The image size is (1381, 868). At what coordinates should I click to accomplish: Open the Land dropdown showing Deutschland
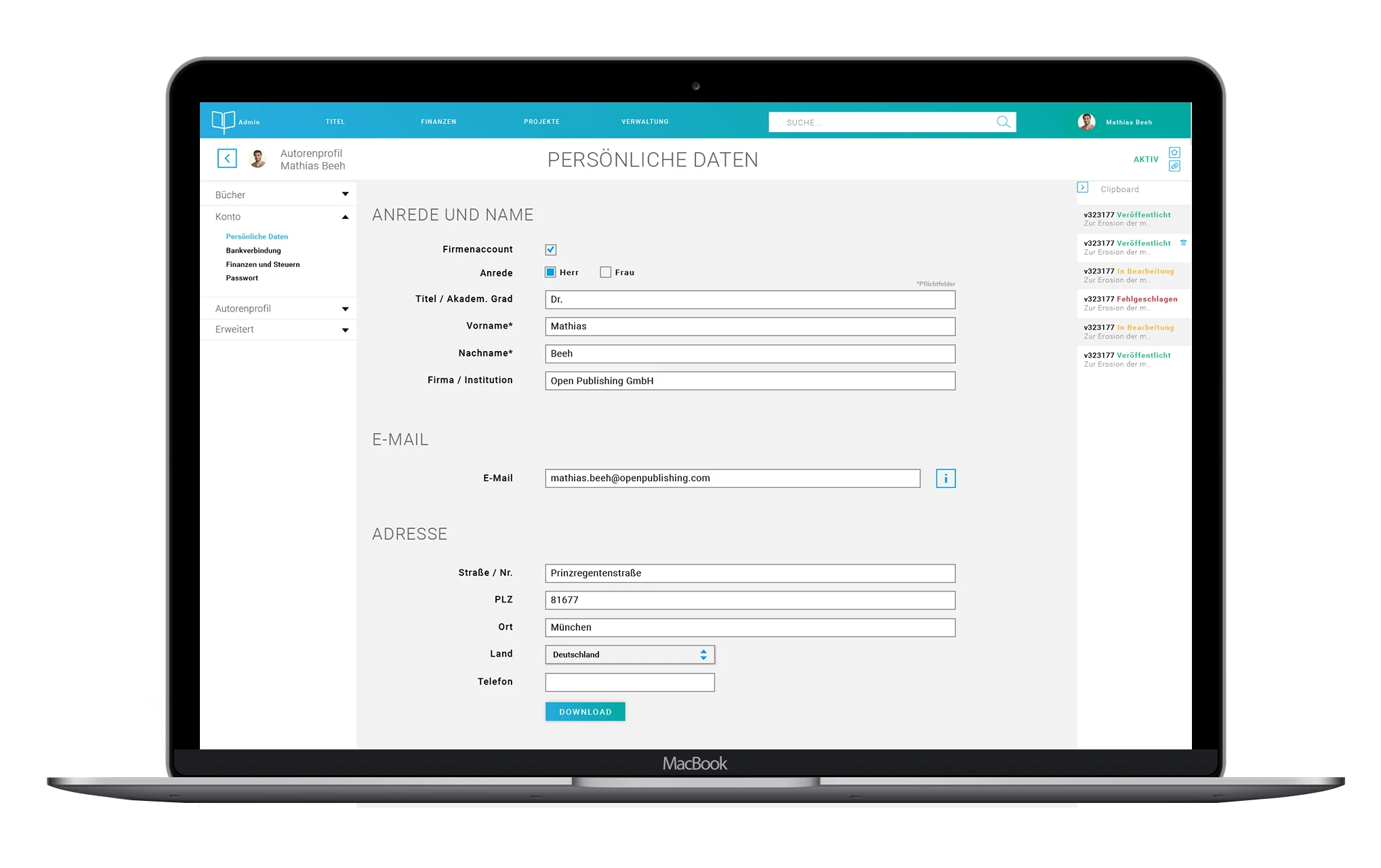pos(630,655)
